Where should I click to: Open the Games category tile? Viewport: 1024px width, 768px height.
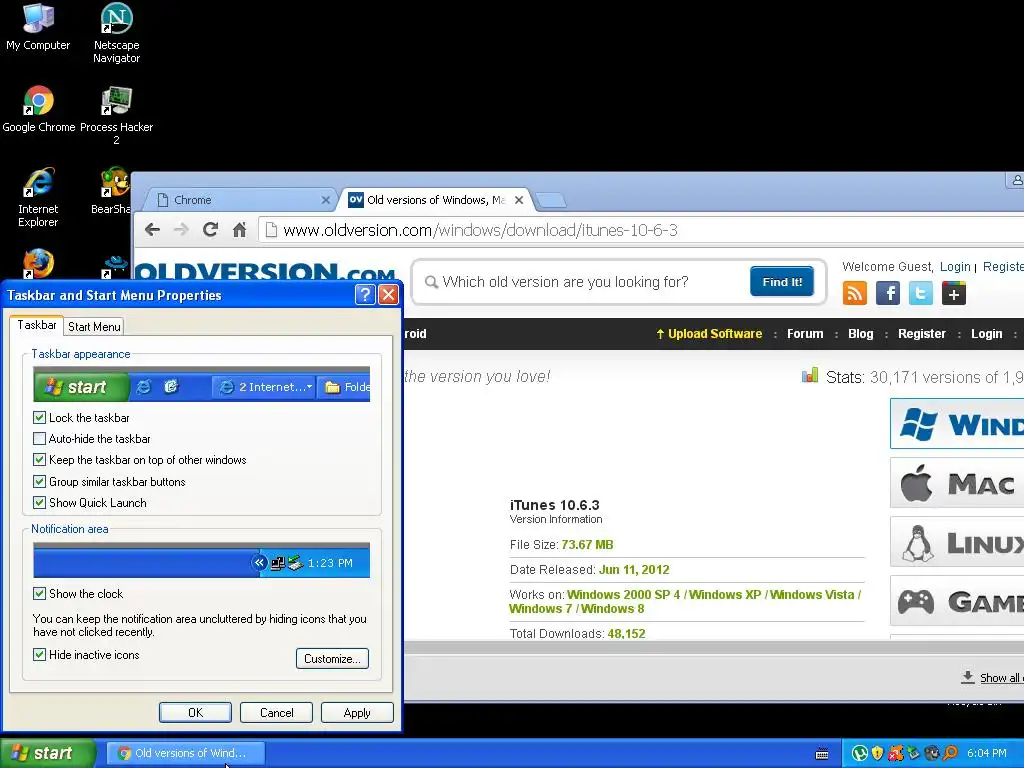pyautogui.click(x=957, y=601)
